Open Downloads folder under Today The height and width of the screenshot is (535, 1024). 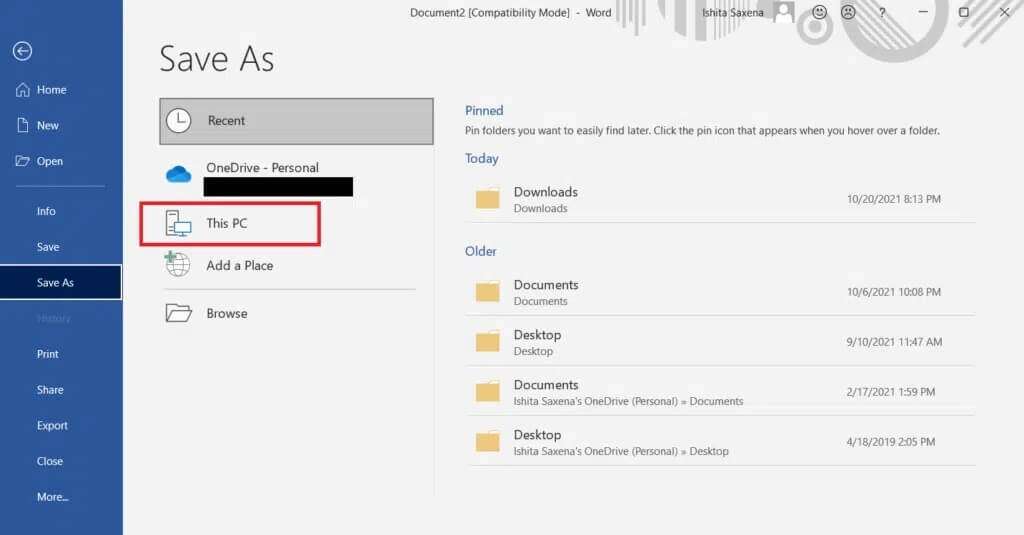click(x=720, y=199)
